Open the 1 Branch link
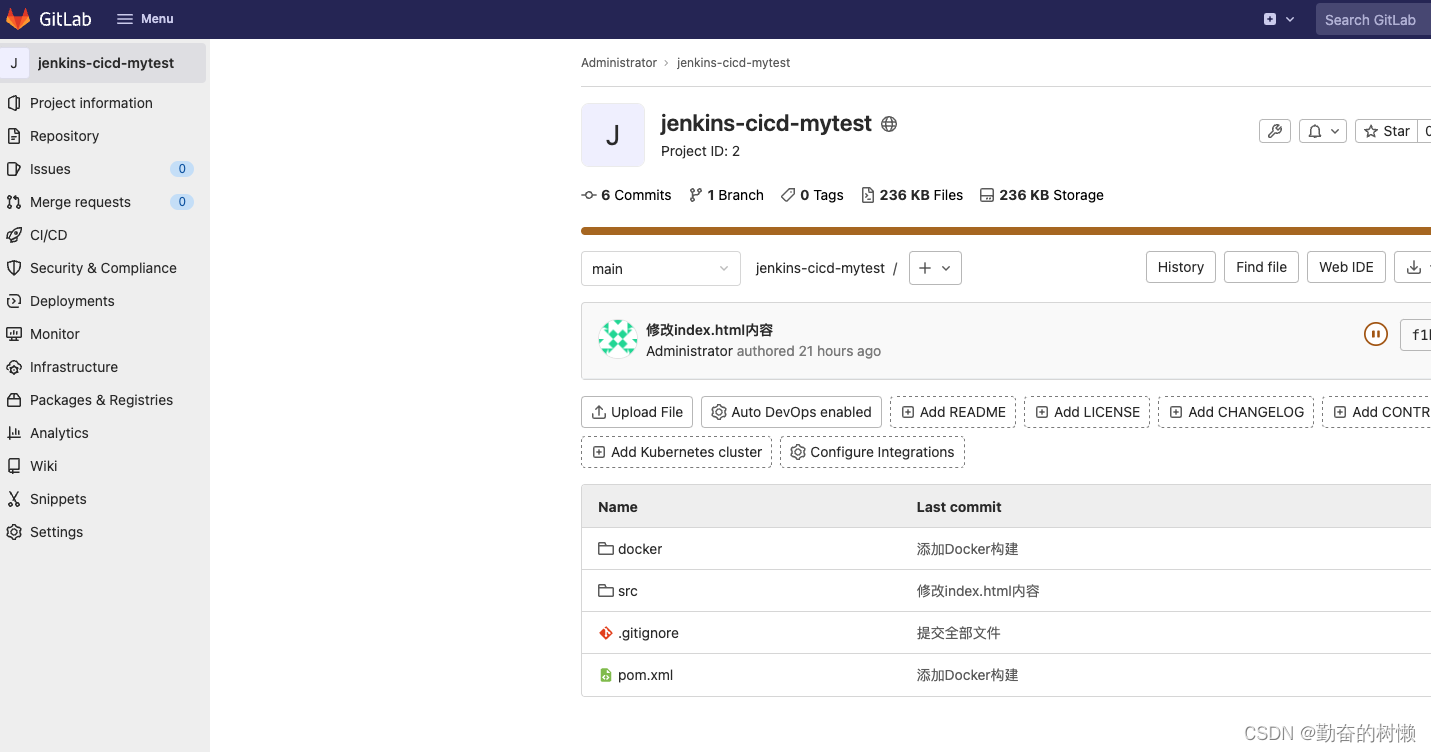1431x752 pixels. point(726,195)
